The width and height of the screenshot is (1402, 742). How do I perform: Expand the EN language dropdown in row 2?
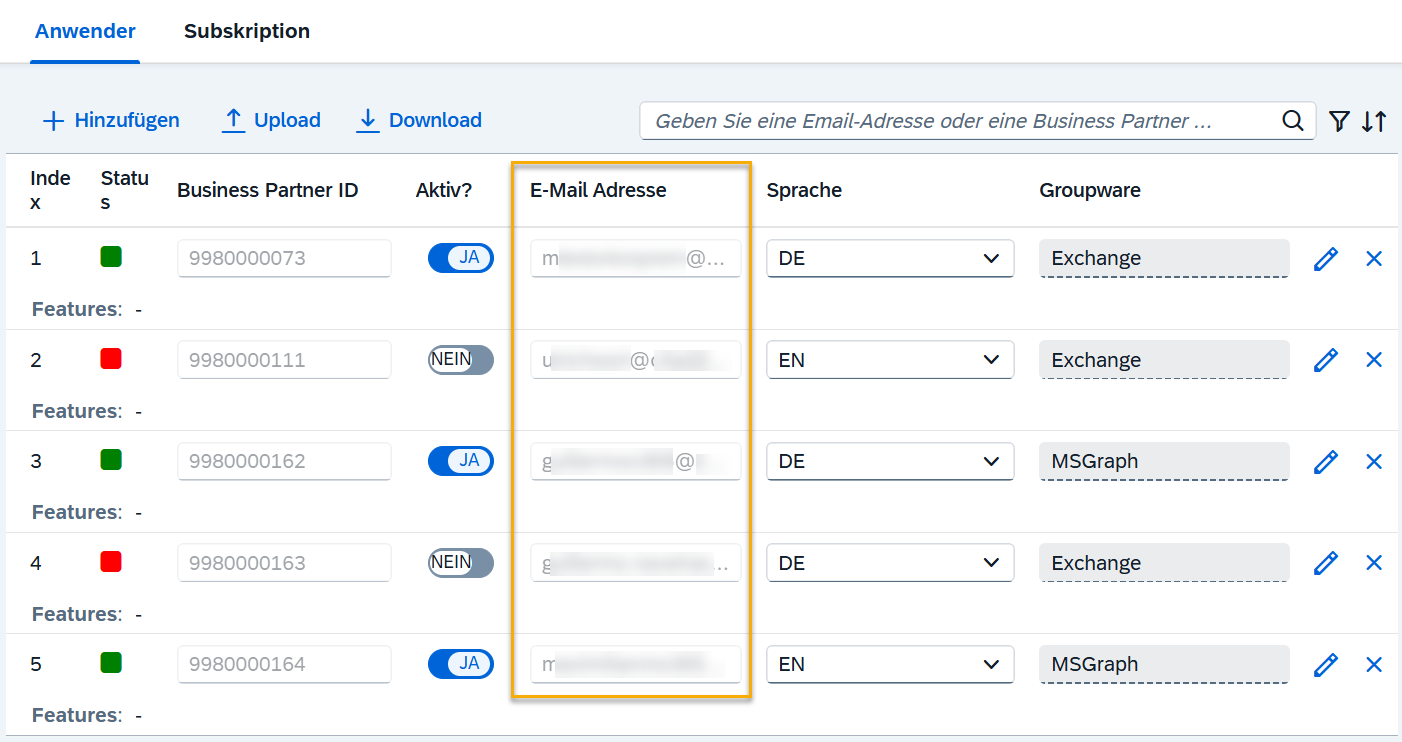[x=890, y=360]
